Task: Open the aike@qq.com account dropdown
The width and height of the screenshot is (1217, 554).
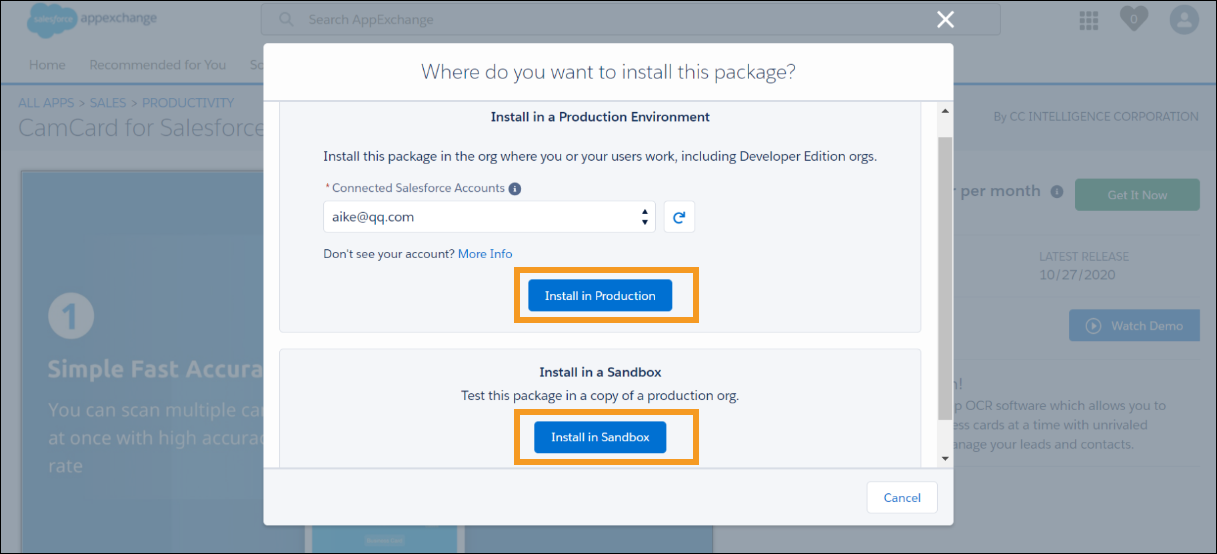Action: tap(489, 217)
